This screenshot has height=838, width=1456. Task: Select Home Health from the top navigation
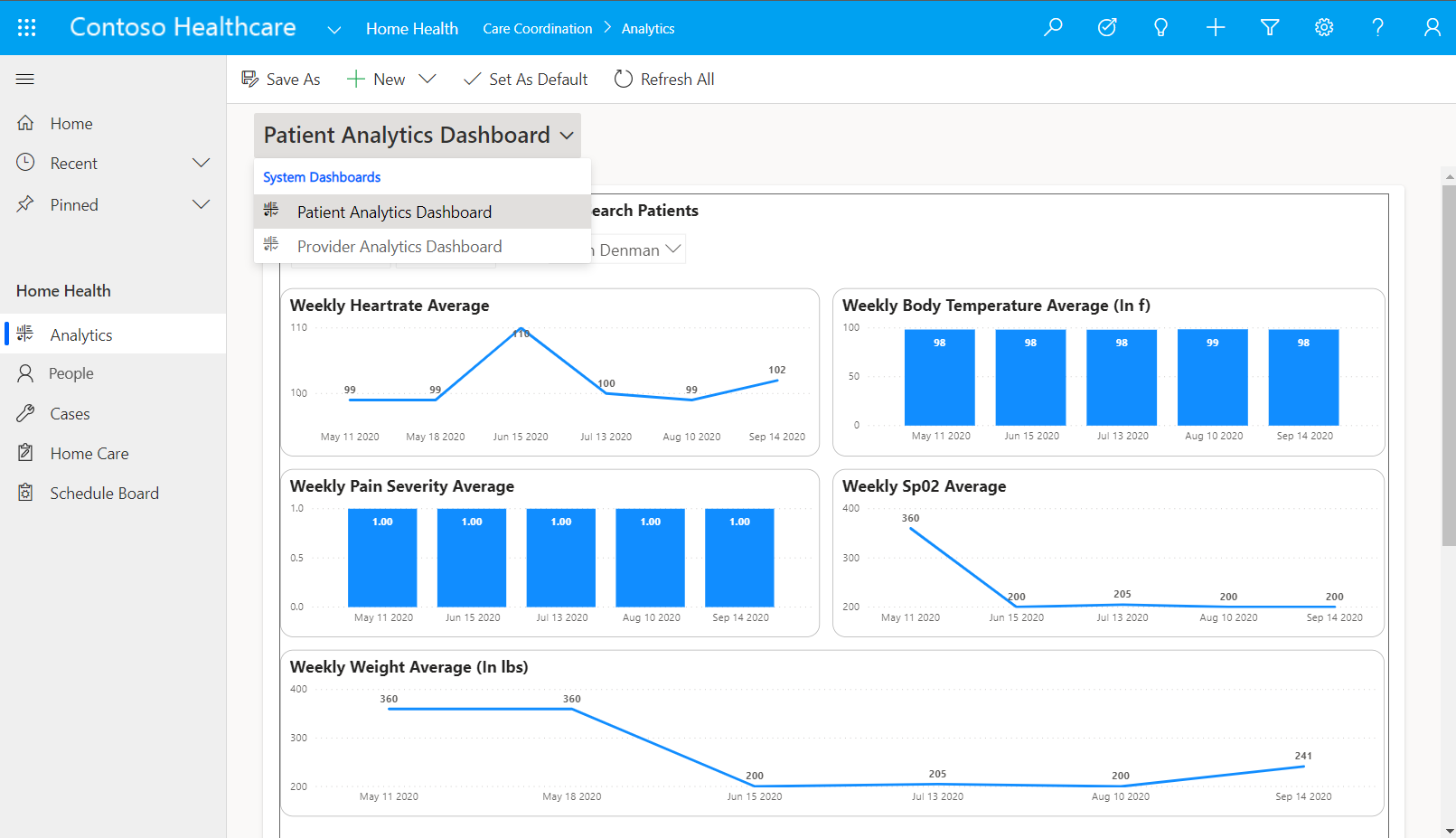click(x=411, y=28)
